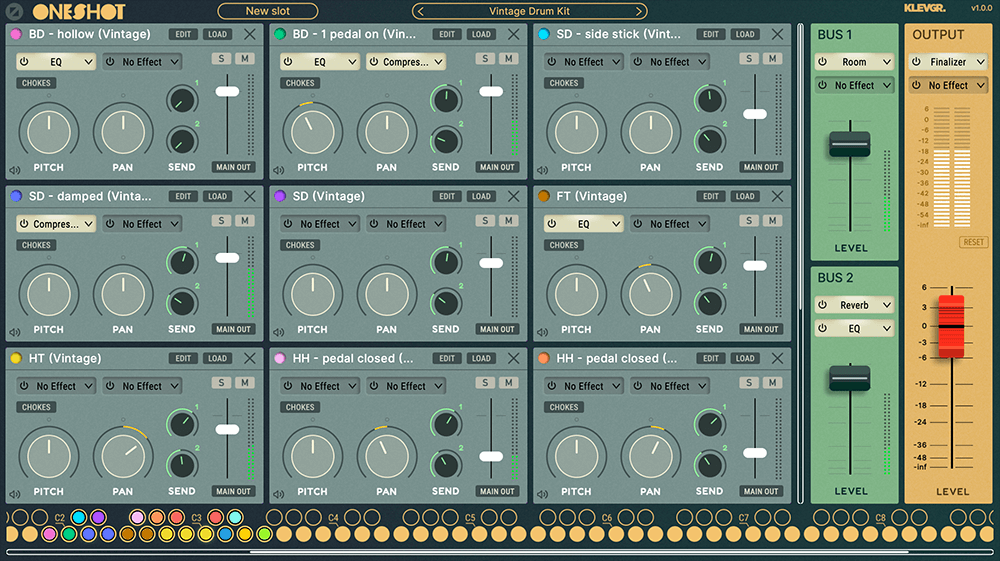
Task: Close the SD - side stick slot
Action: click(x=778, y=34)
